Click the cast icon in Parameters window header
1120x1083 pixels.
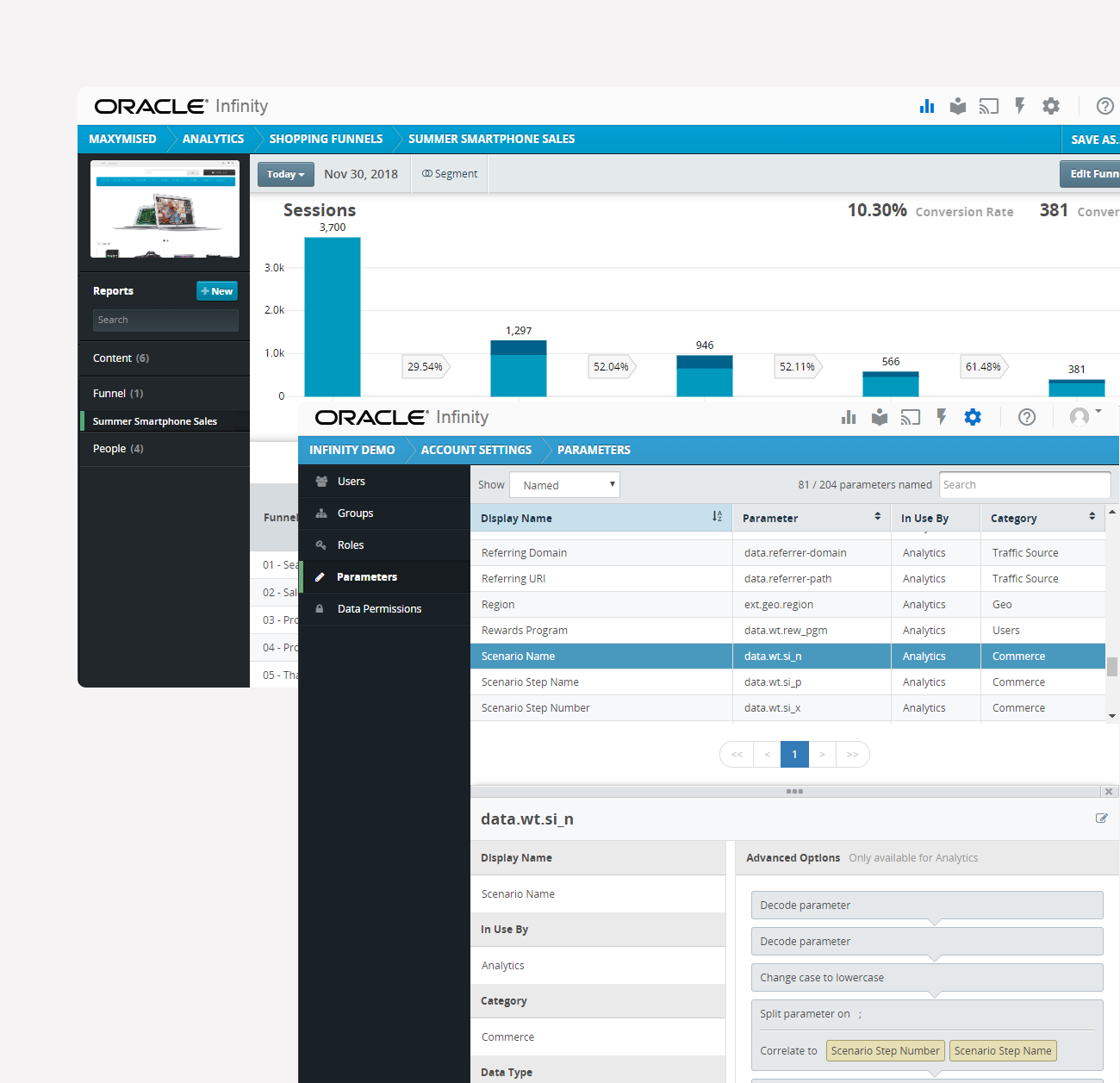(x=911, y=417)
